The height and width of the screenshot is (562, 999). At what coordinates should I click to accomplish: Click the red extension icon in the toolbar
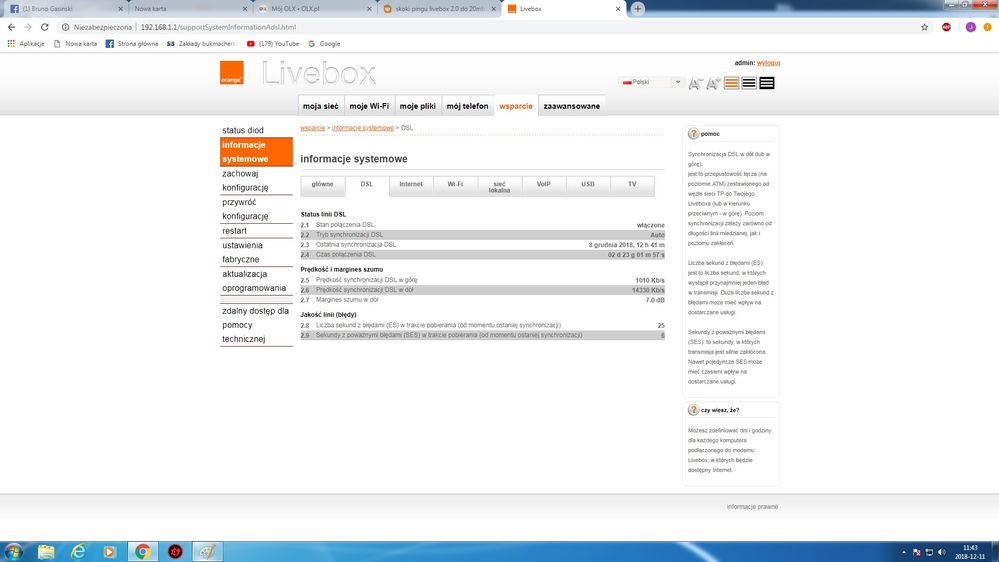click(x=946, y=27)
